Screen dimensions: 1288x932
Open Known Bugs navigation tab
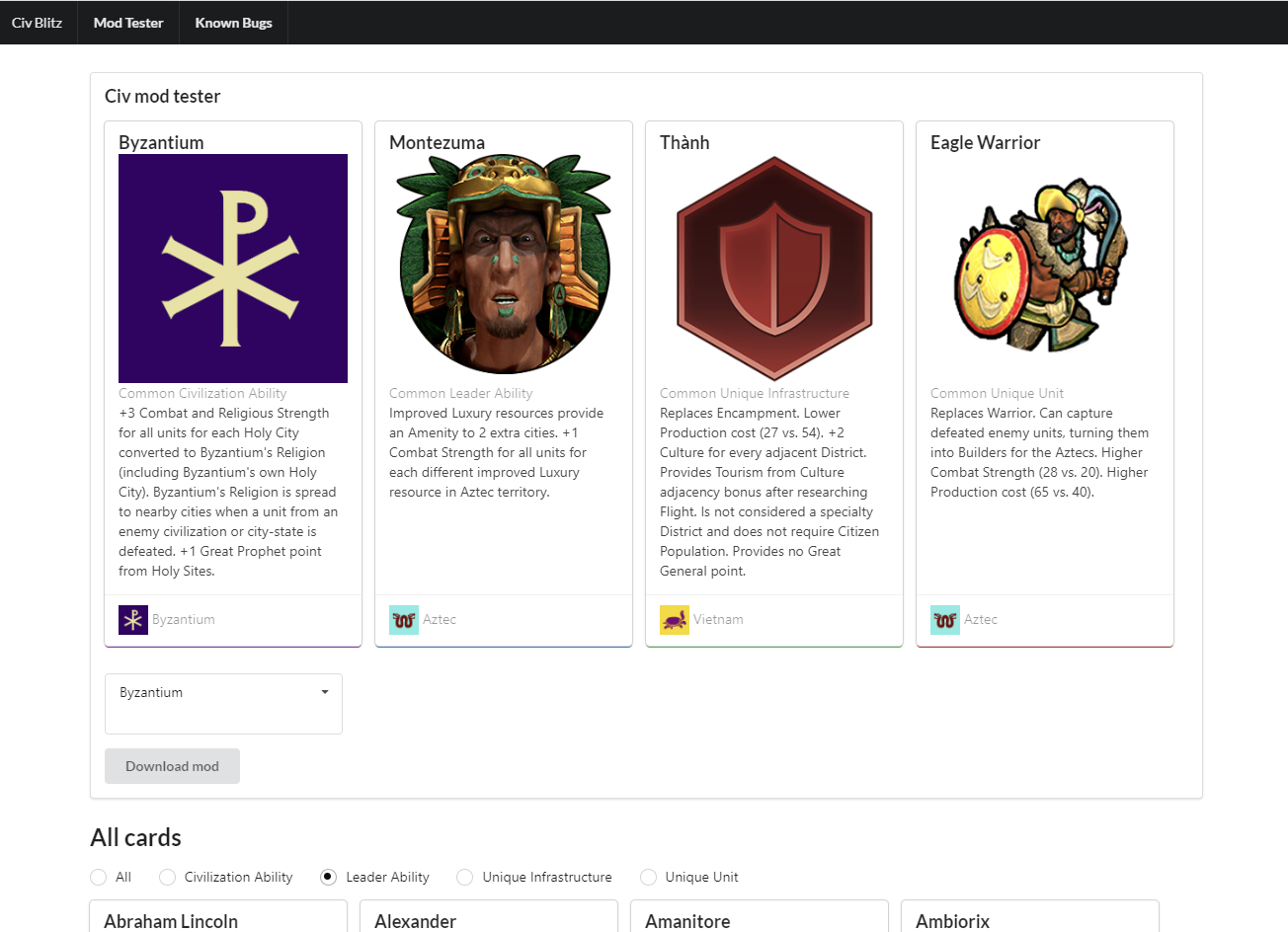tap(233, 23)
